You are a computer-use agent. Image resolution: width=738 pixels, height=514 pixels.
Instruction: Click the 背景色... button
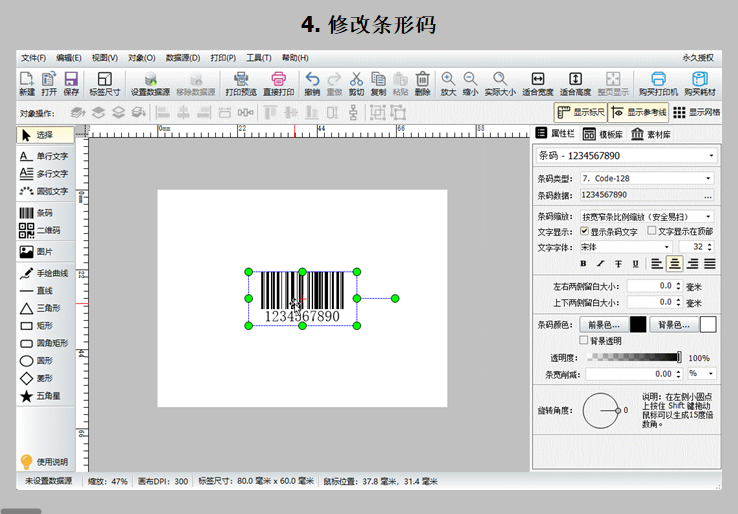[x=674, y=325]
